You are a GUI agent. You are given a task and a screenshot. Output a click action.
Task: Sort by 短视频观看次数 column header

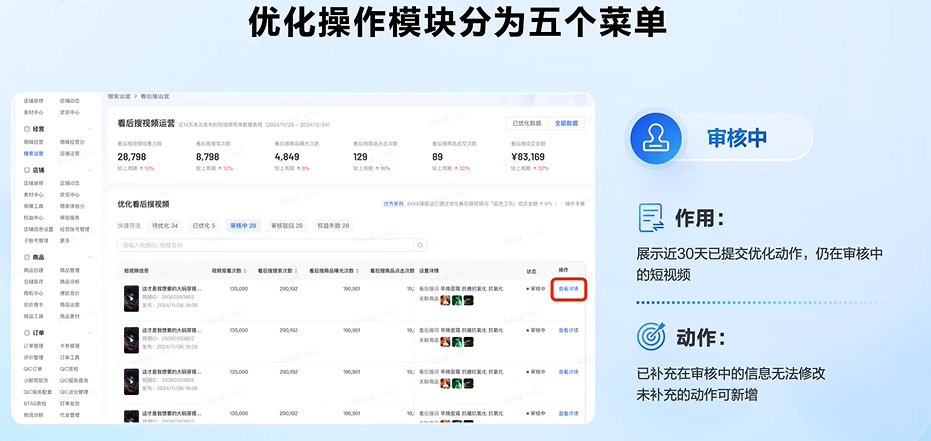(229, 271)
